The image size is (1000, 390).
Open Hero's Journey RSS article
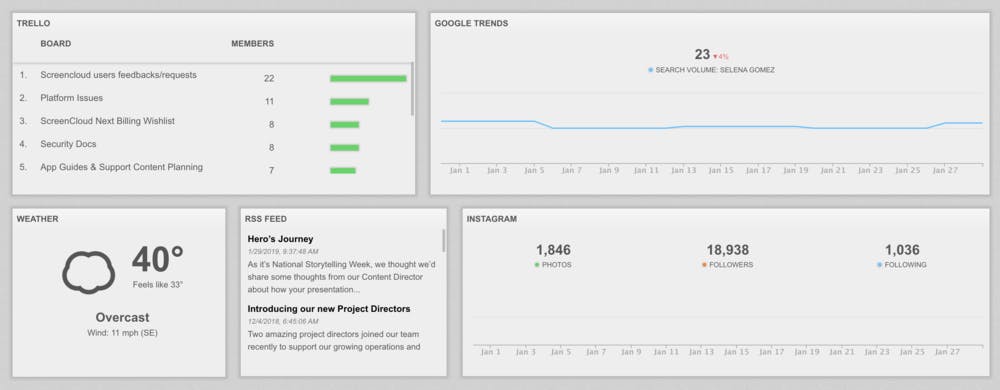coord(281,239)
